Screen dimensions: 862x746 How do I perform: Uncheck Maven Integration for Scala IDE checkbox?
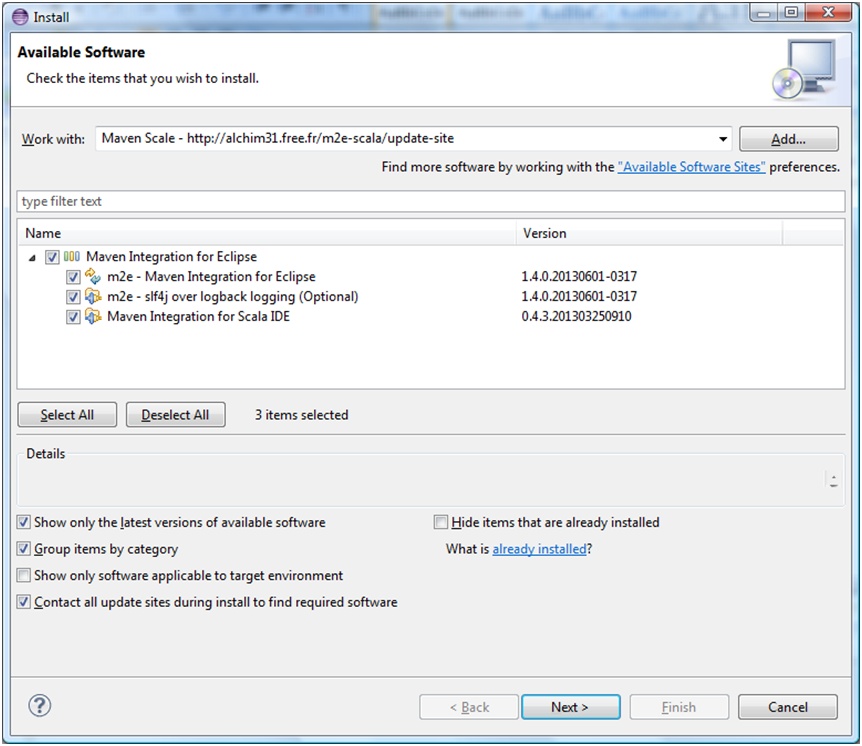73,317
